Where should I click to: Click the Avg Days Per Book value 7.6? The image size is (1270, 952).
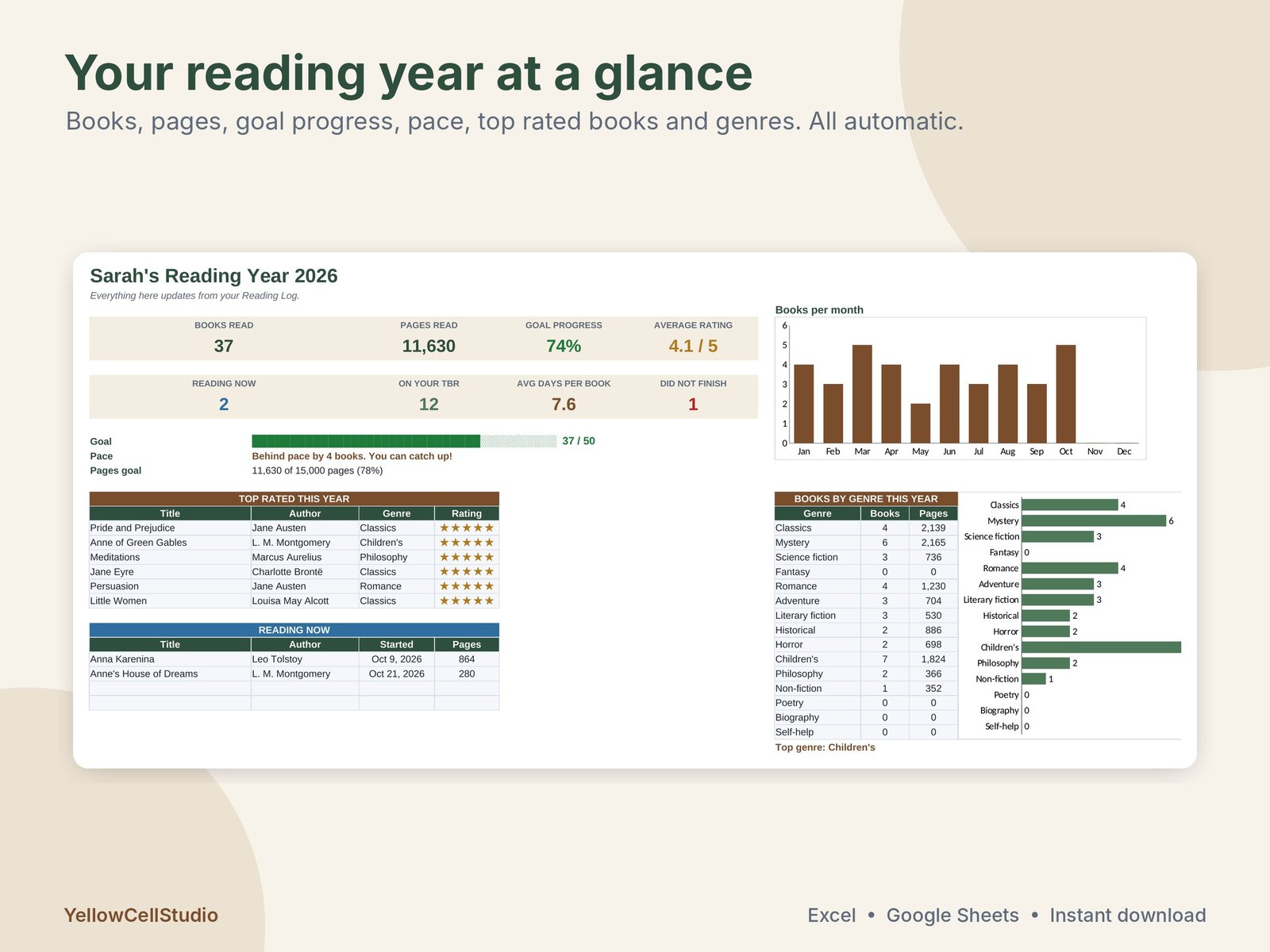click(x=564, y=405)
